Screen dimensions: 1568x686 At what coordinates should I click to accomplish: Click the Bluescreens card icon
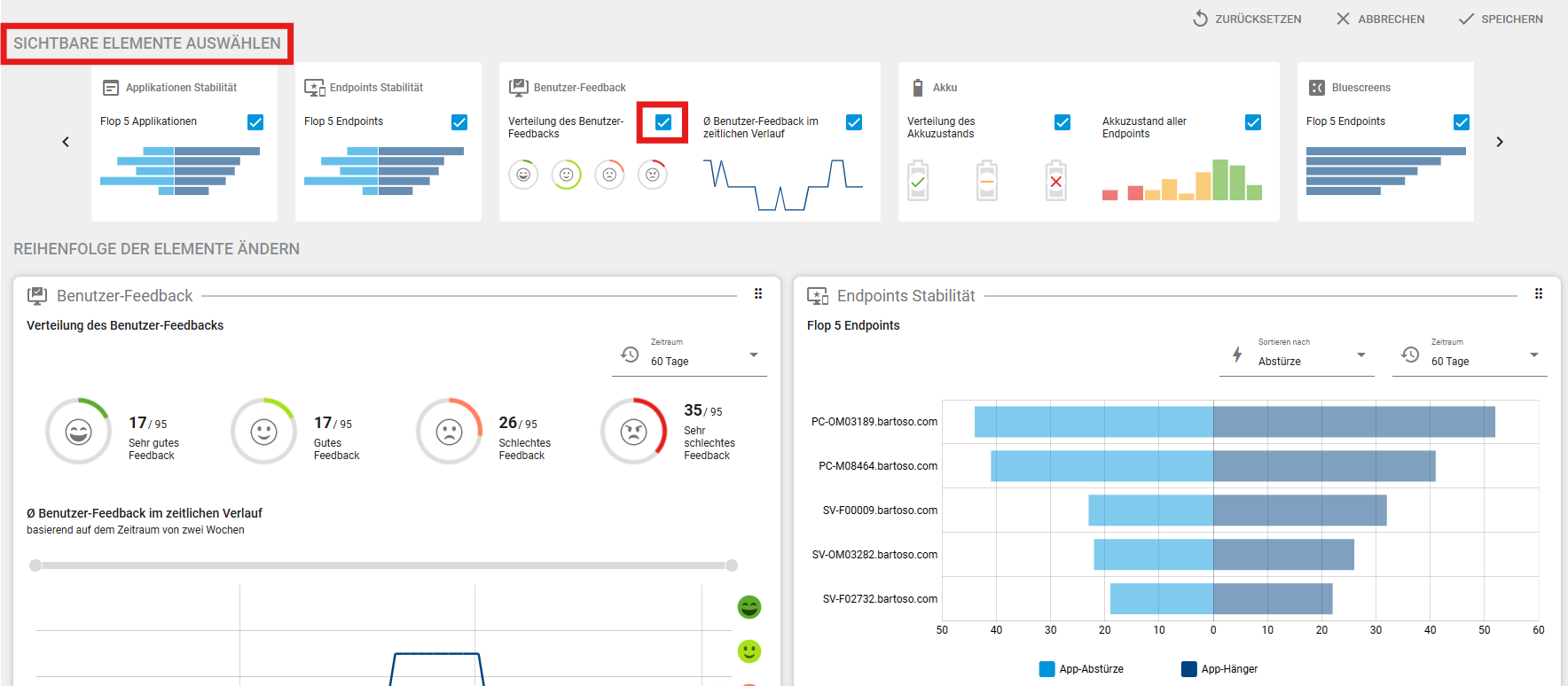[1317, 88]
